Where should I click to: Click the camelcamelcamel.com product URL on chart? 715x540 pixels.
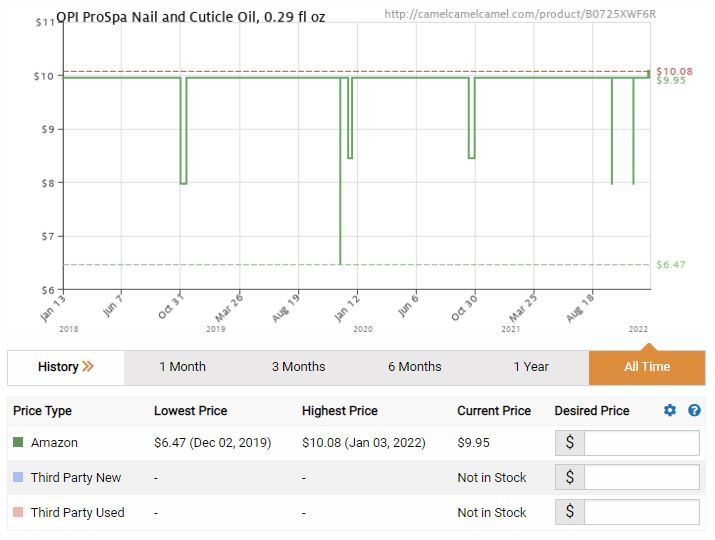[x=520, y=14]
